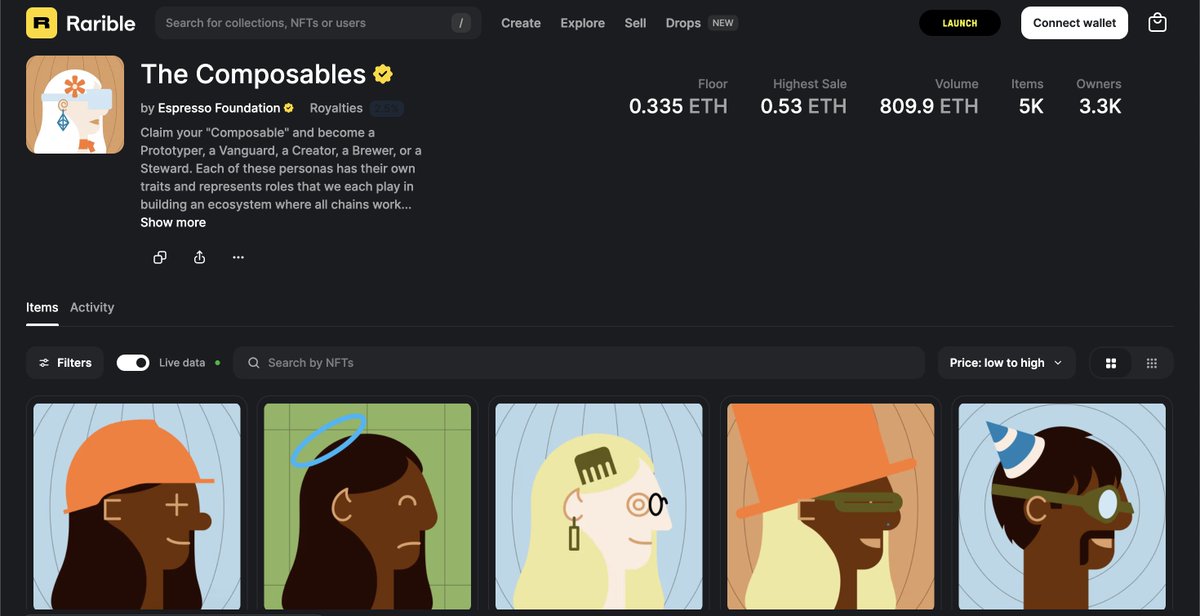The image size is (1200, 616).
Task: Click the LAUNCH button
Action: tap(960, 23)
